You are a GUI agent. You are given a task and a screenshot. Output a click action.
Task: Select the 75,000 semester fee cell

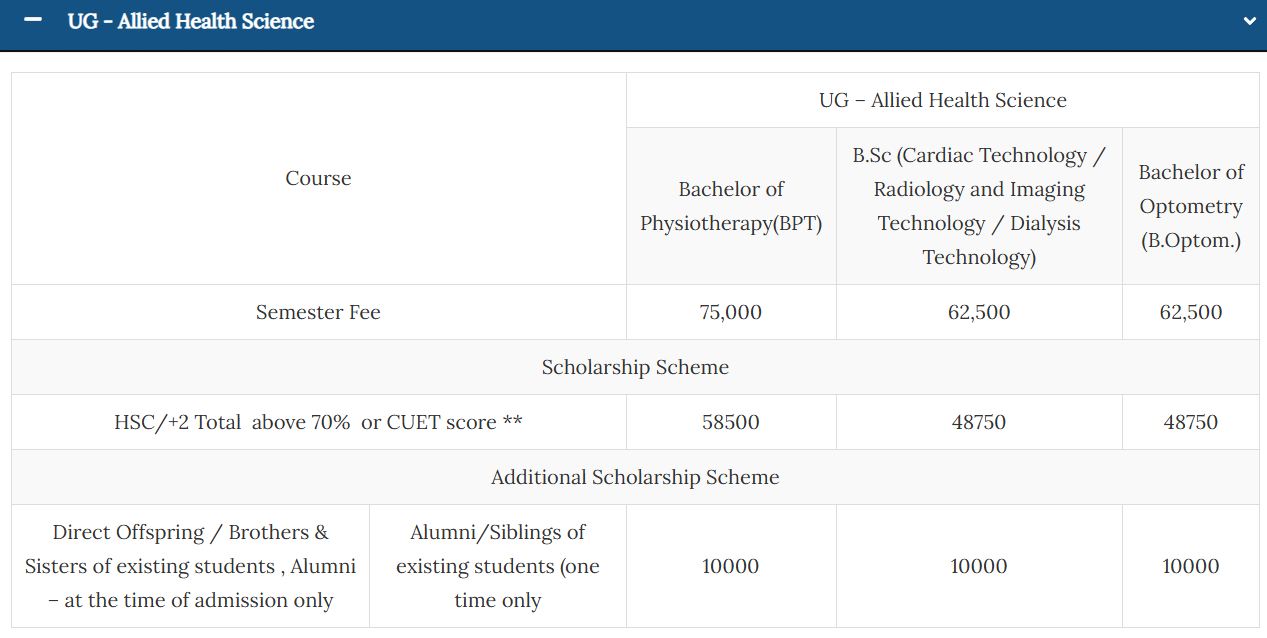[731, 312]
